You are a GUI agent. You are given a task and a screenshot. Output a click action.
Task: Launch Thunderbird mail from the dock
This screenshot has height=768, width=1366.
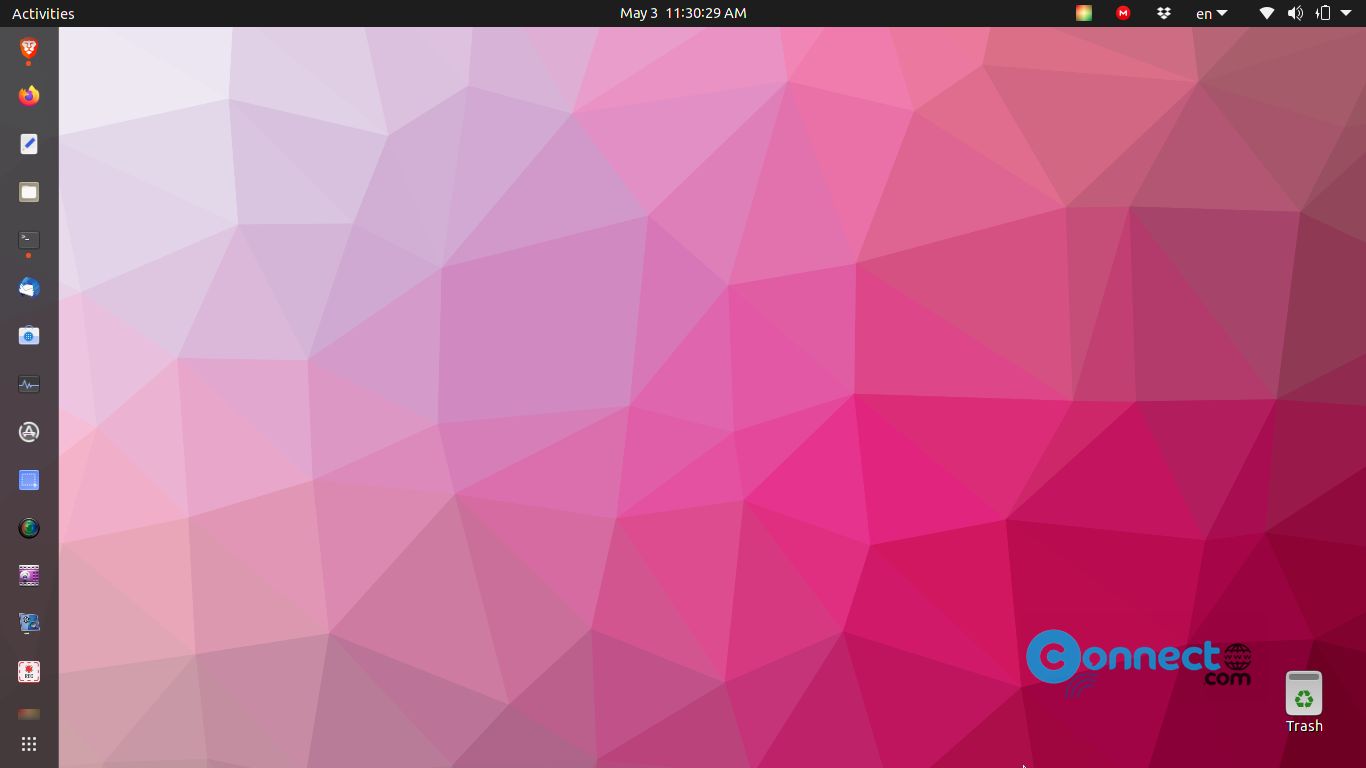point(29,288)
